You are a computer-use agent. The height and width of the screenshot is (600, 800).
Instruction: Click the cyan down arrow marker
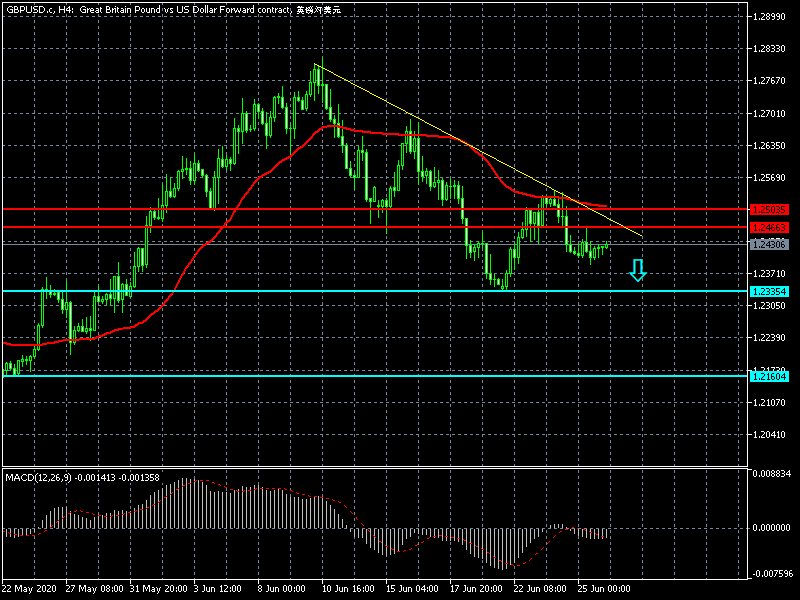[x=637, y=270]
